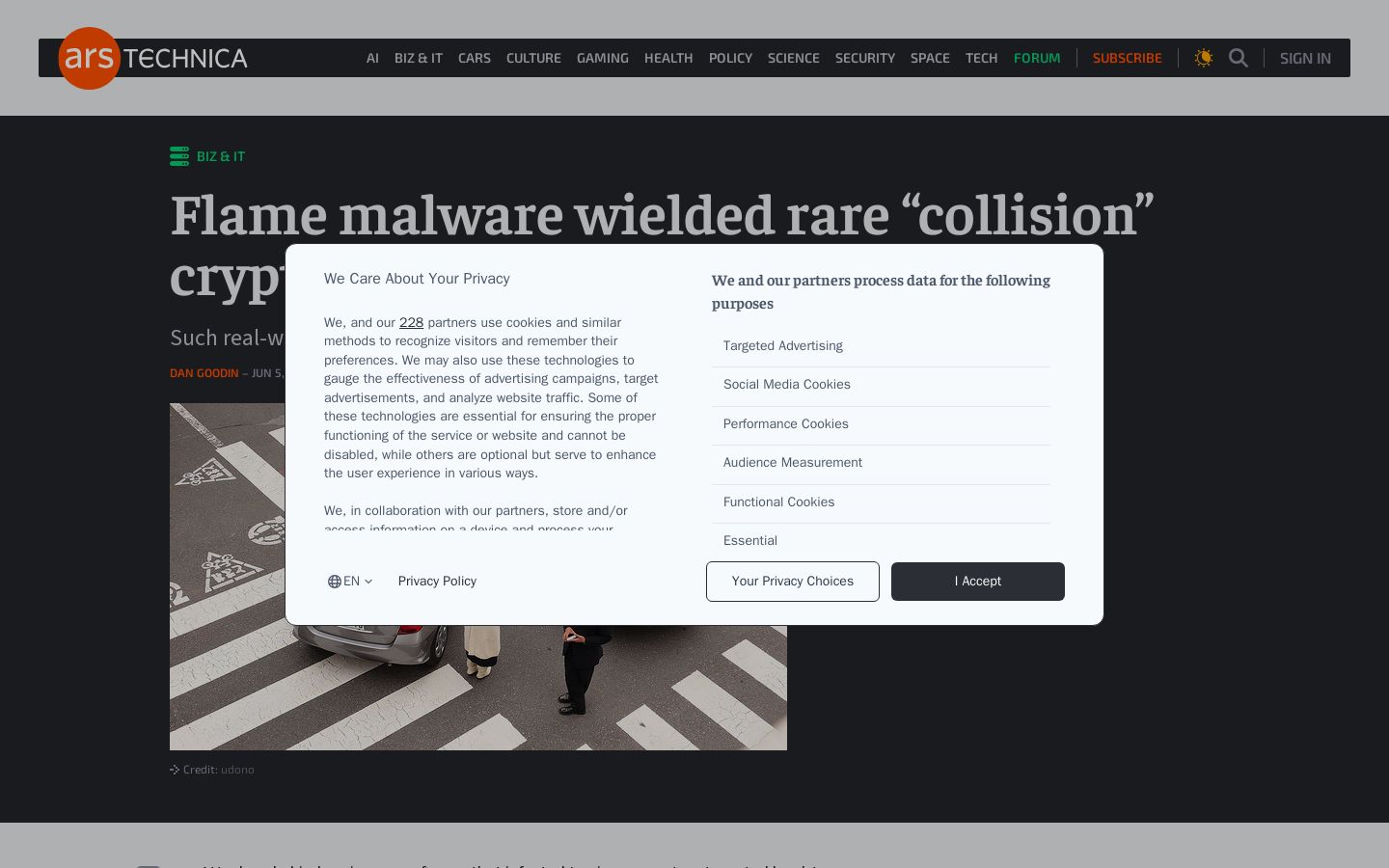Open the AI nav section
The height and width of the screenshot is (868, 1389).
click(372, 58)
